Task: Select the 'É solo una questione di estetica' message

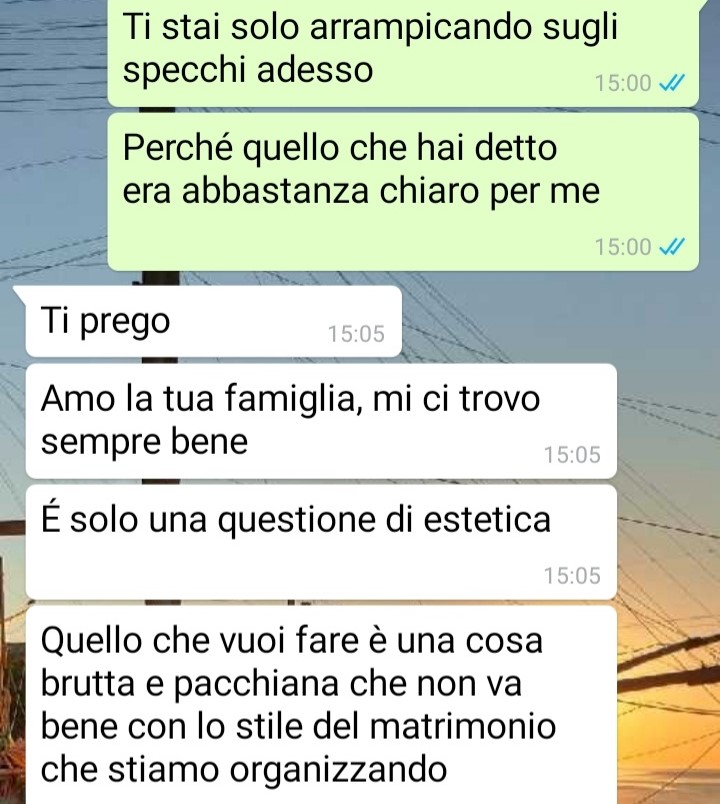Action: pos(321,542)
